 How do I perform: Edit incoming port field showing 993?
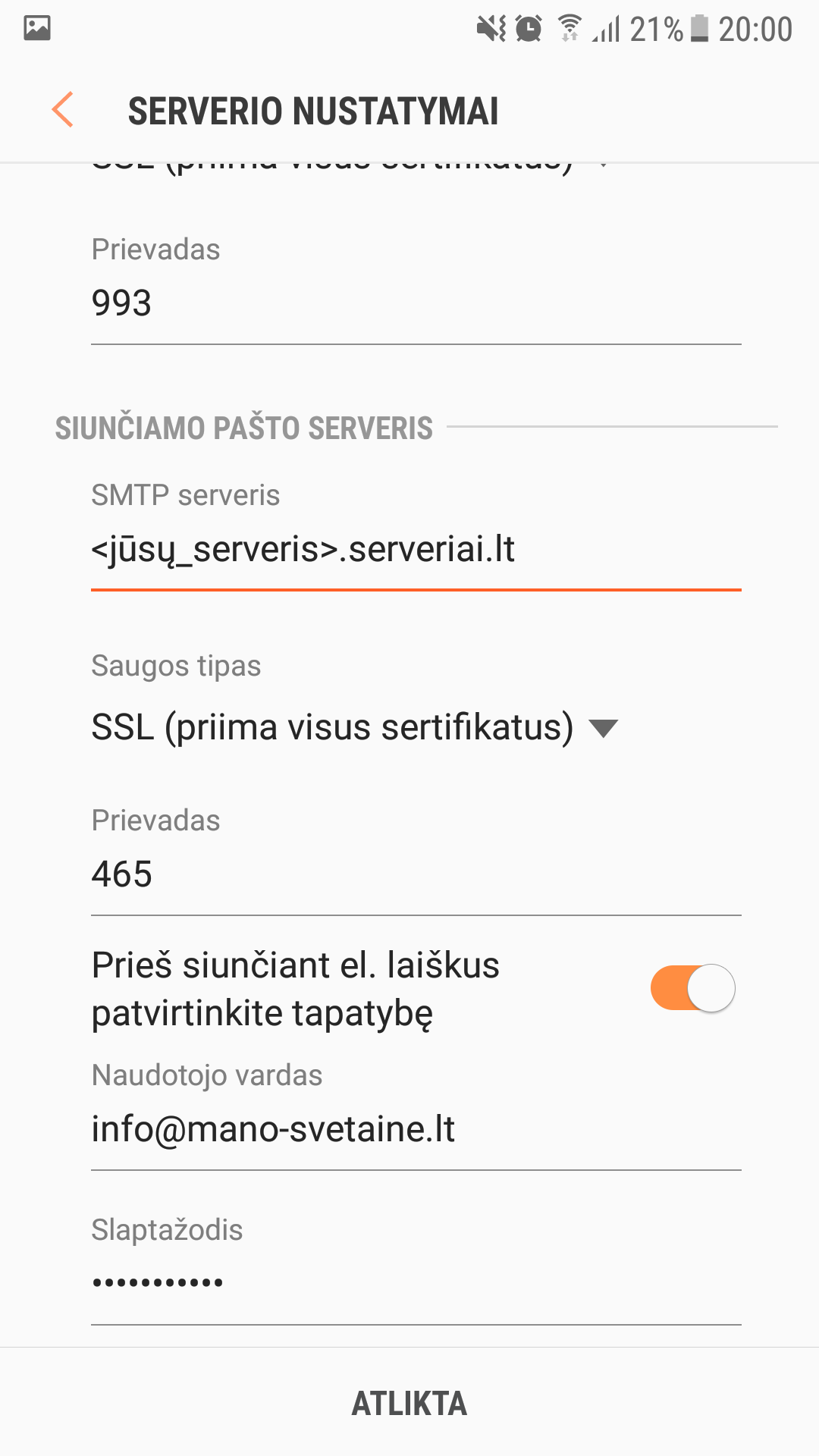[416, 303]
